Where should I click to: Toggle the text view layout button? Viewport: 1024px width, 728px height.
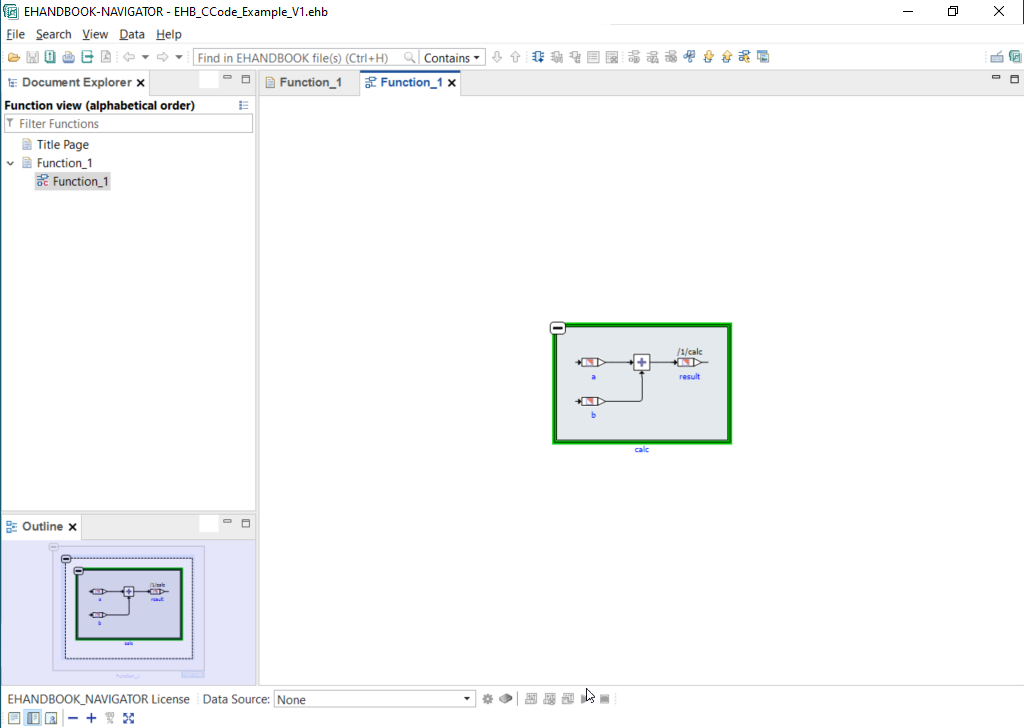14,718
